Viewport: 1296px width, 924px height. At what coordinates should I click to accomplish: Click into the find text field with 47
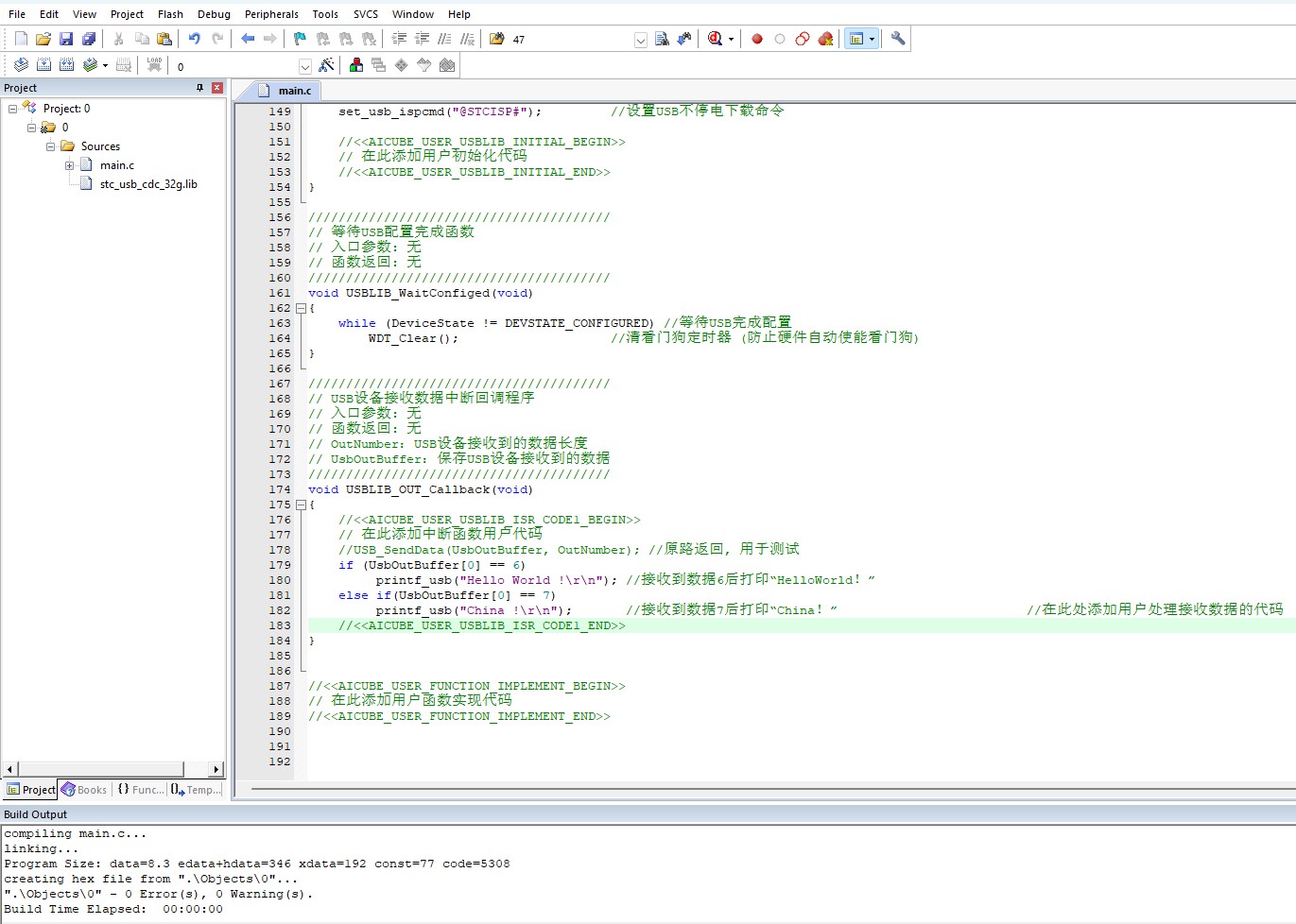click(x=571, y=40)
